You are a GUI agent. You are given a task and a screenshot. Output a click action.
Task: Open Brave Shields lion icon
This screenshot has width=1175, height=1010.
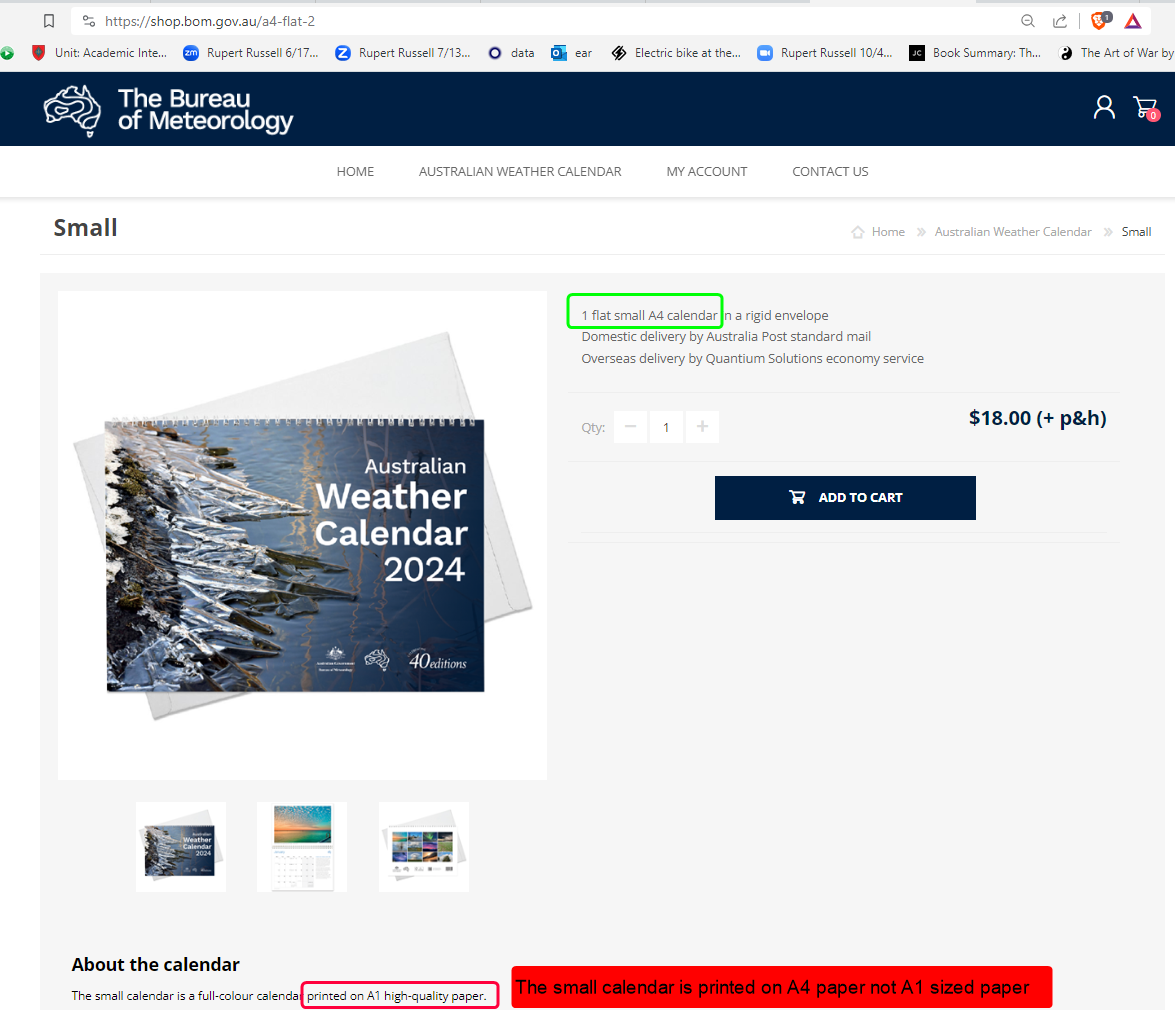coord(1100,20)
